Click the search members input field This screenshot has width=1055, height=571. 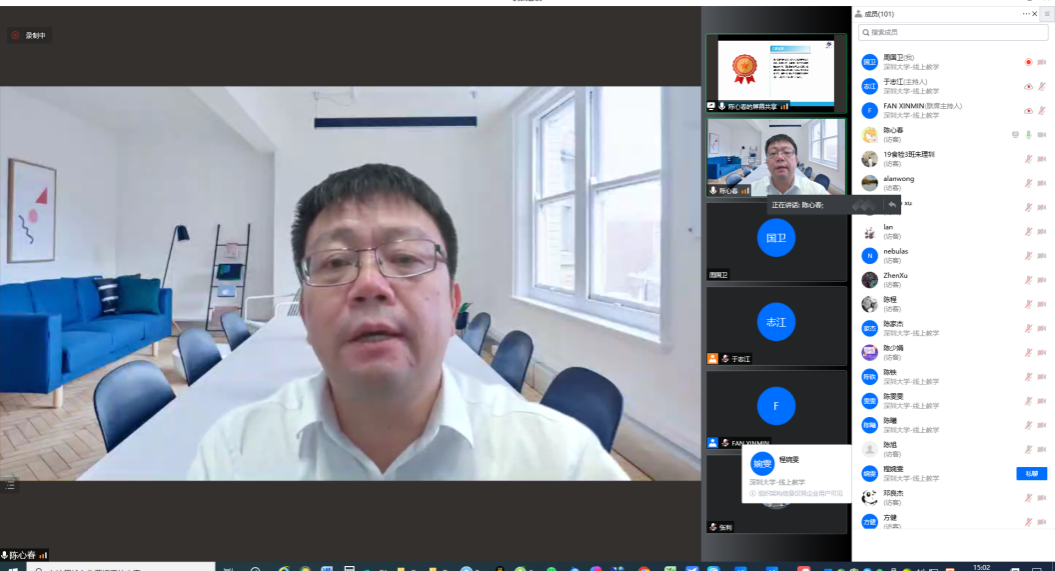953,33
